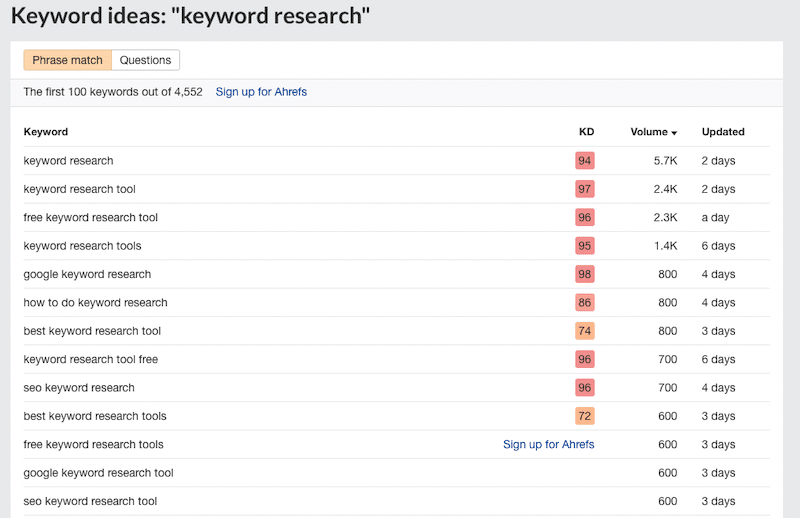800x518 pixels.
Task: Select the "how to do keyword research" keyword
Action: click(95, 303)
